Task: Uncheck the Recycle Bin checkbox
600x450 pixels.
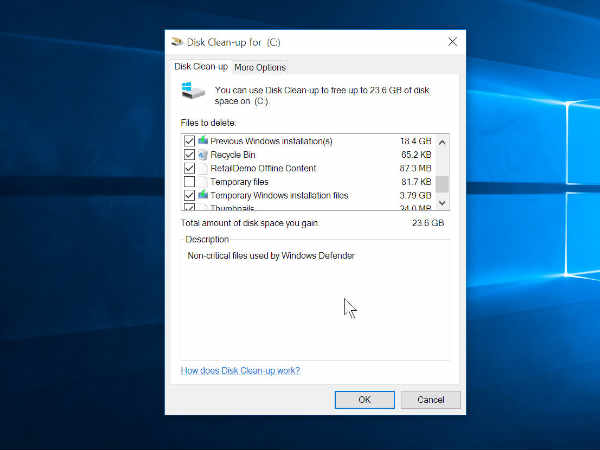Action: 189,155
